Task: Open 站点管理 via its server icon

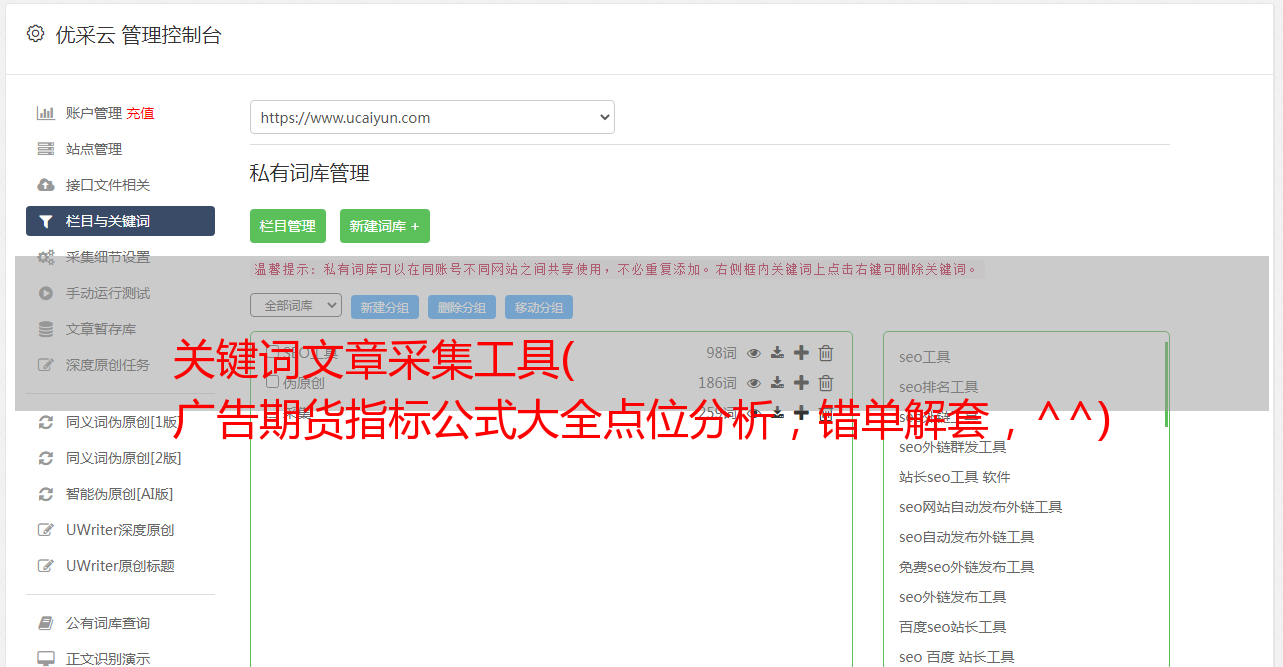Action: point(46,149)
